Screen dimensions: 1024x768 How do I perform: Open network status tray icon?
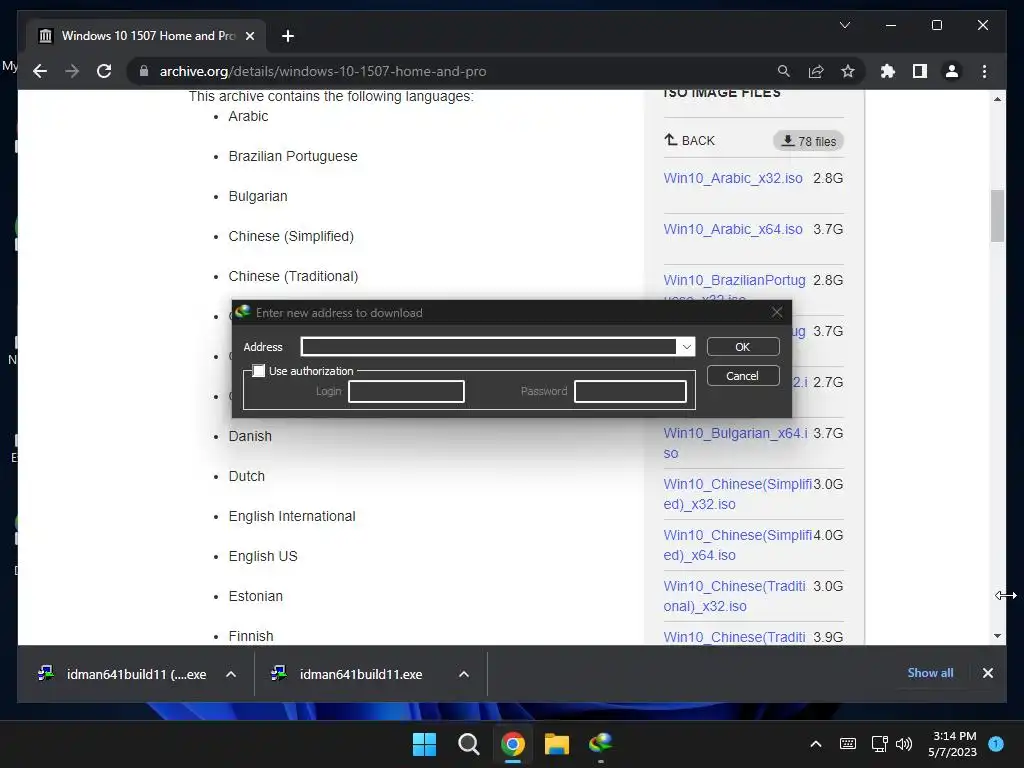point(879,744)
